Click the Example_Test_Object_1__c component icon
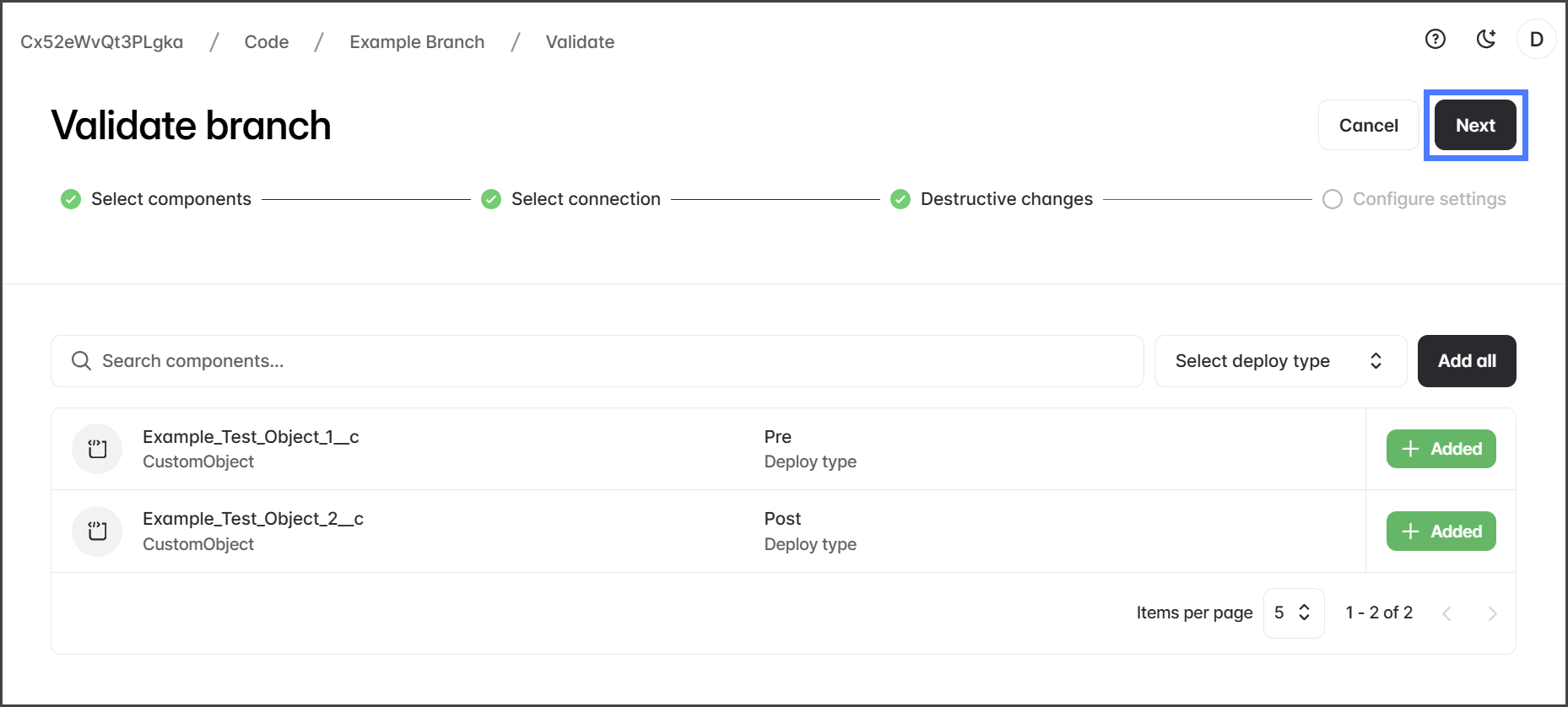The width and height of the screenshot is (1568, 707). 97,449
